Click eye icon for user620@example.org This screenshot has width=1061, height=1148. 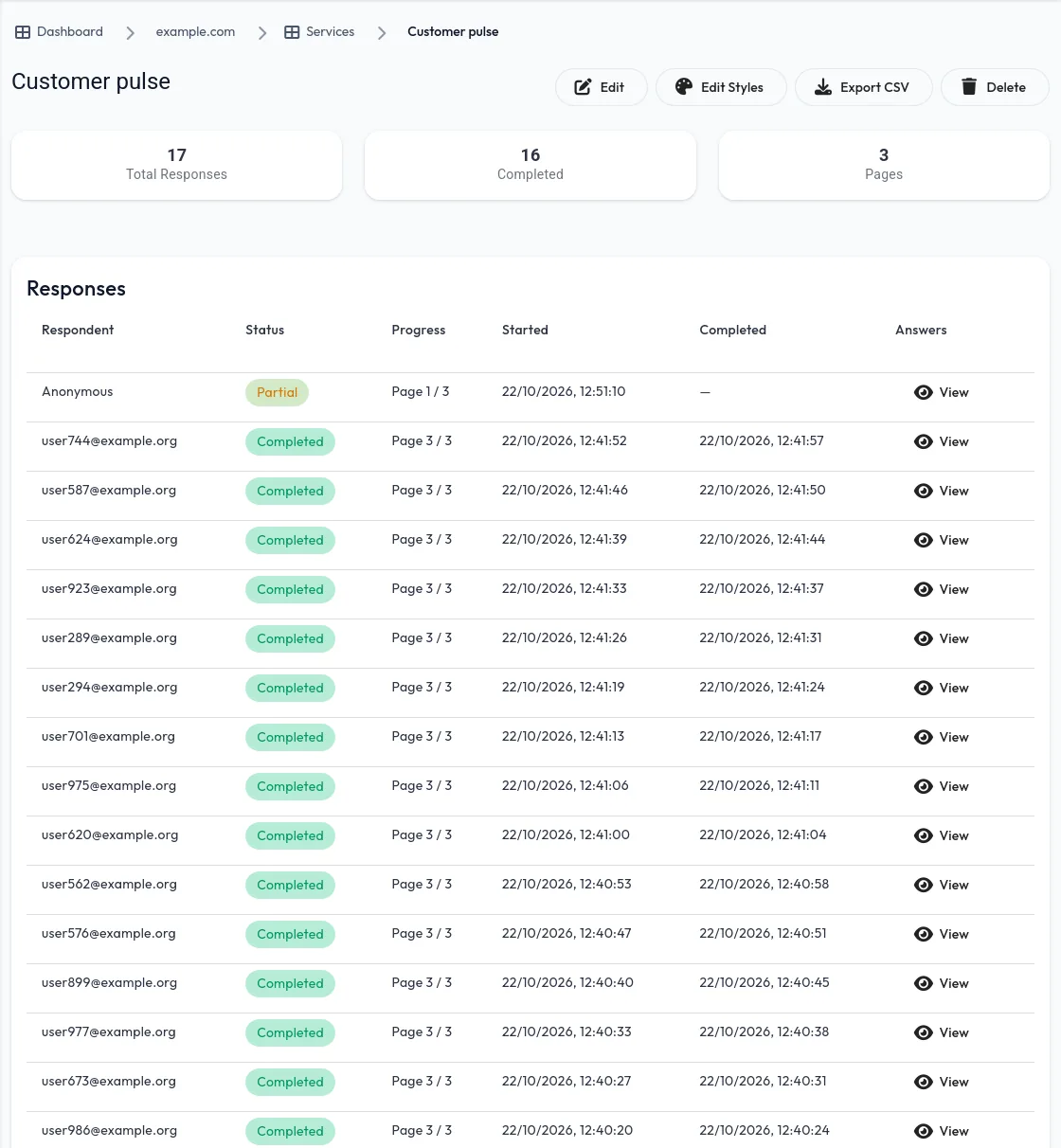[924, 835]
